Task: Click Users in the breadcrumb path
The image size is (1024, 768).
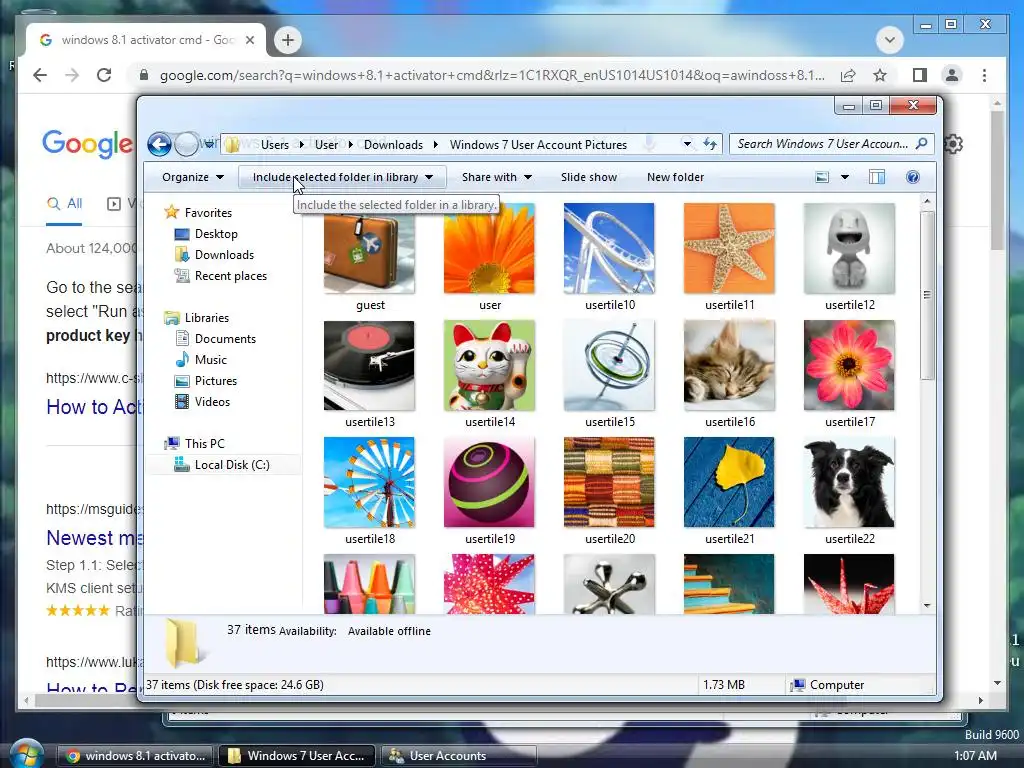Action: 275,144
